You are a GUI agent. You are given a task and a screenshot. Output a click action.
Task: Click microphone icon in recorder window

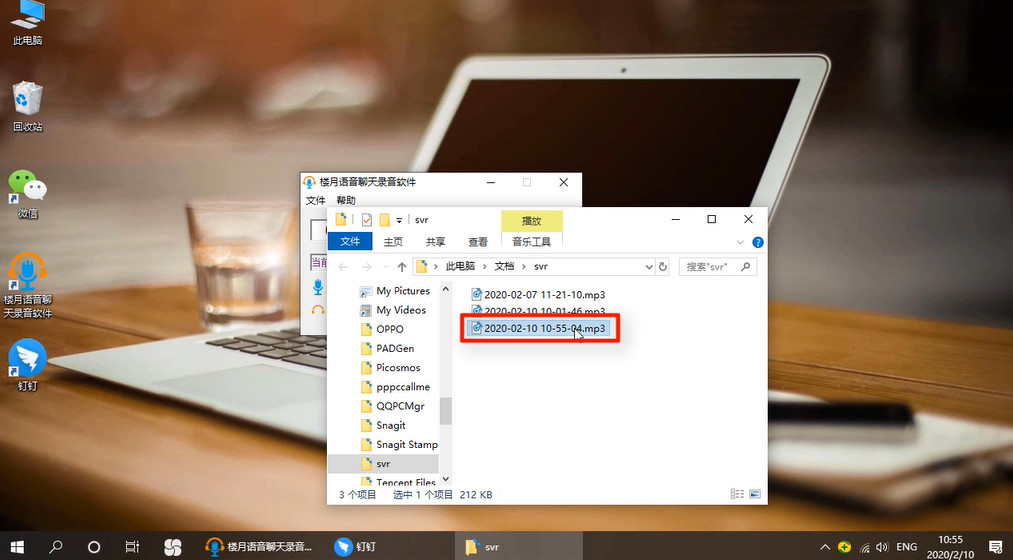coord(318,287)
